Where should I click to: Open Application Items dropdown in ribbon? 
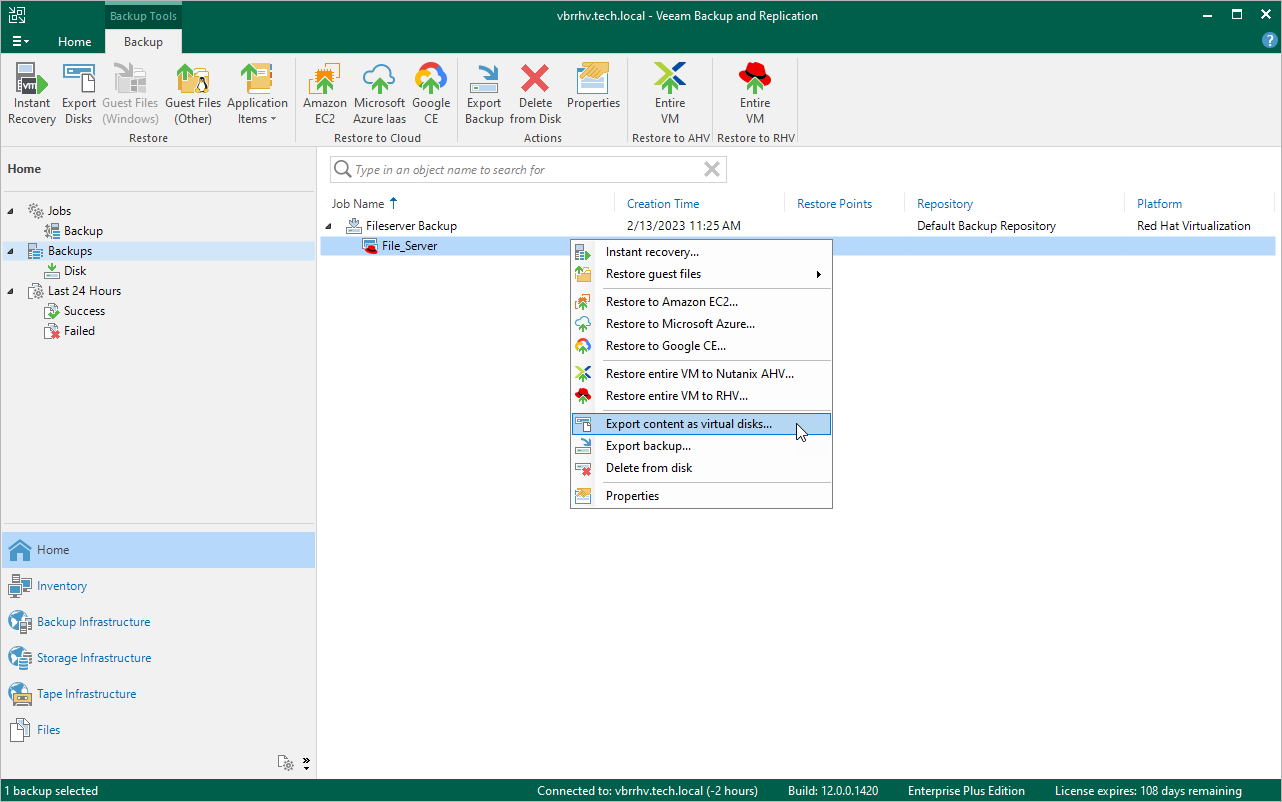(x=257, y=94)
